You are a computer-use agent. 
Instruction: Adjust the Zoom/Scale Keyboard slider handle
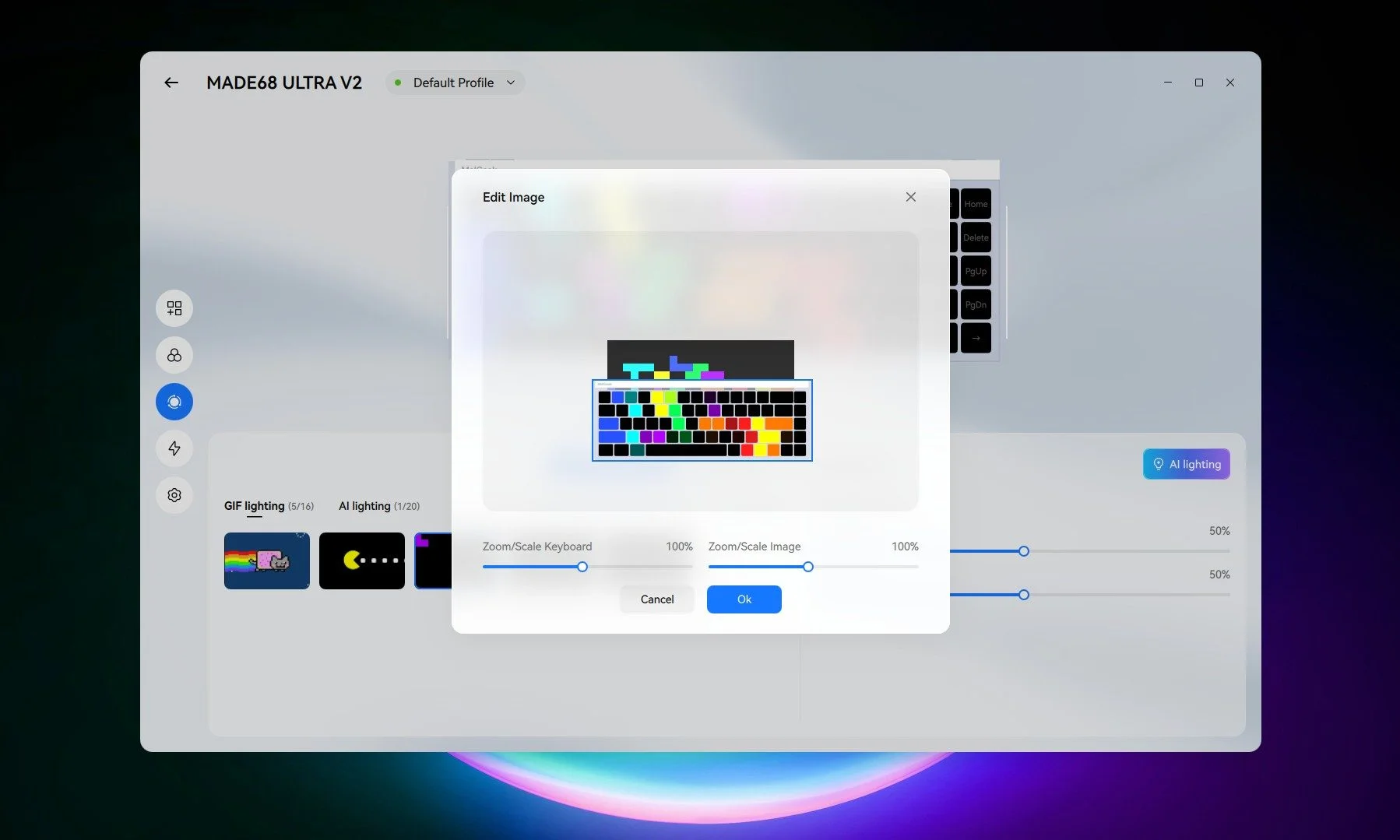582,567
